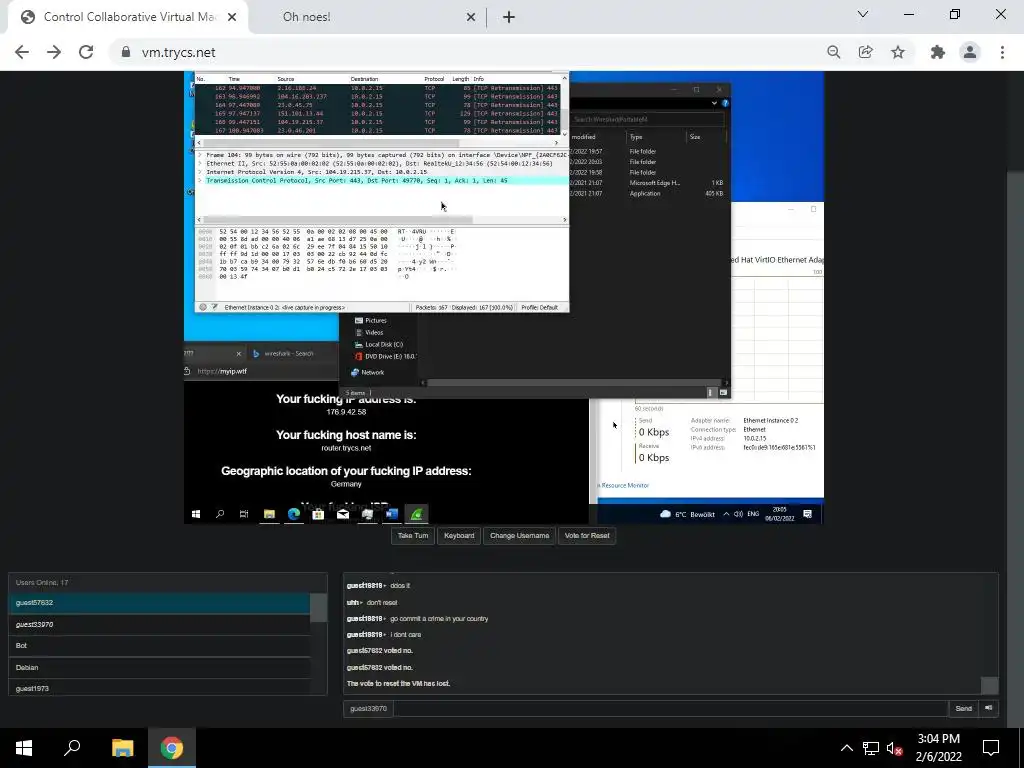Select Control Collaborative Virtual Machine tab
Image resolution: width=1024 pixels, height=768 pixels.
(127, 17)
